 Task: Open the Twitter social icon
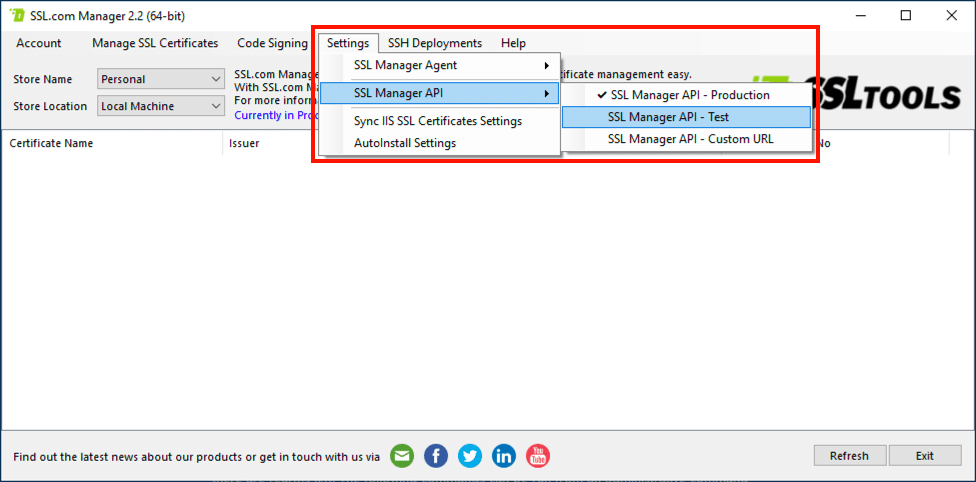click(x=470, y=456)
